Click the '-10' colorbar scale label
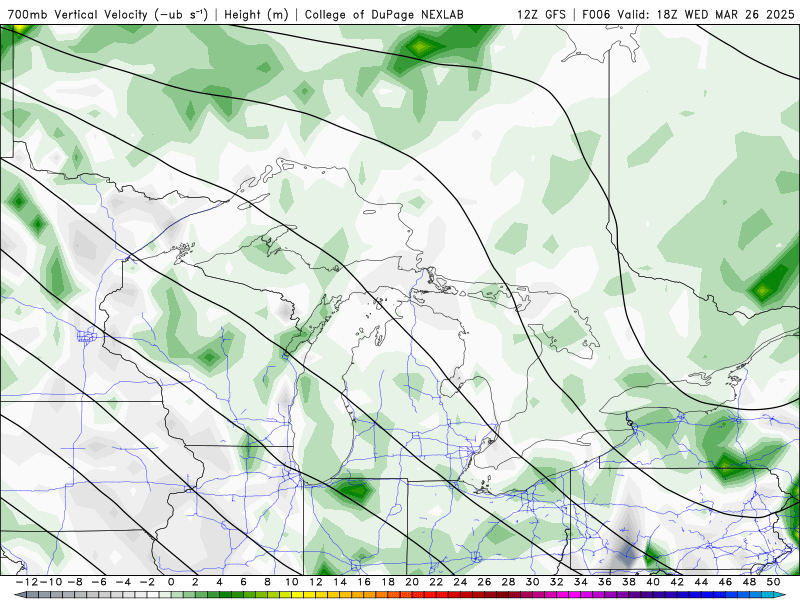800x600 pixels. tap(50, 582)
